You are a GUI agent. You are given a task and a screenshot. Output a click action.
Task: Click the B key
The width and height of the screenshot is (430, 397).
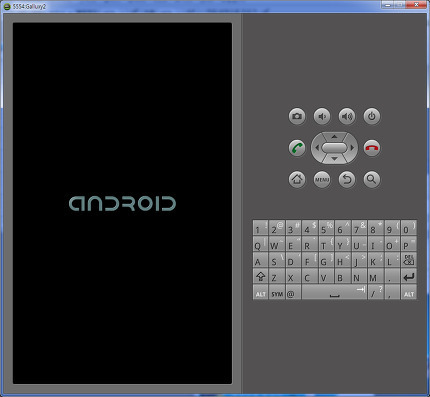(x=343, y=276)
